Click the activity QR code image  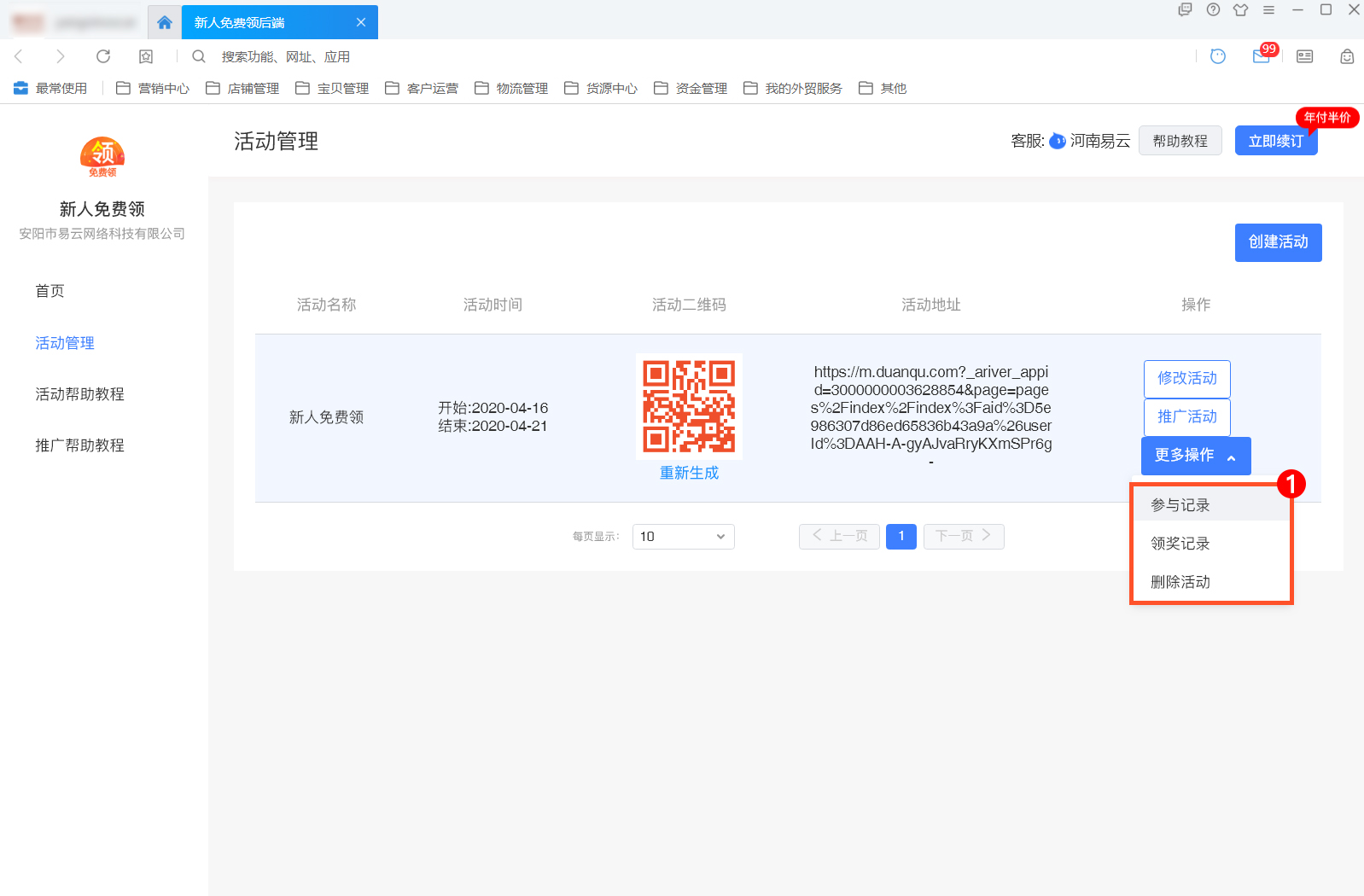pyautogui.click(x=689, y=406)
